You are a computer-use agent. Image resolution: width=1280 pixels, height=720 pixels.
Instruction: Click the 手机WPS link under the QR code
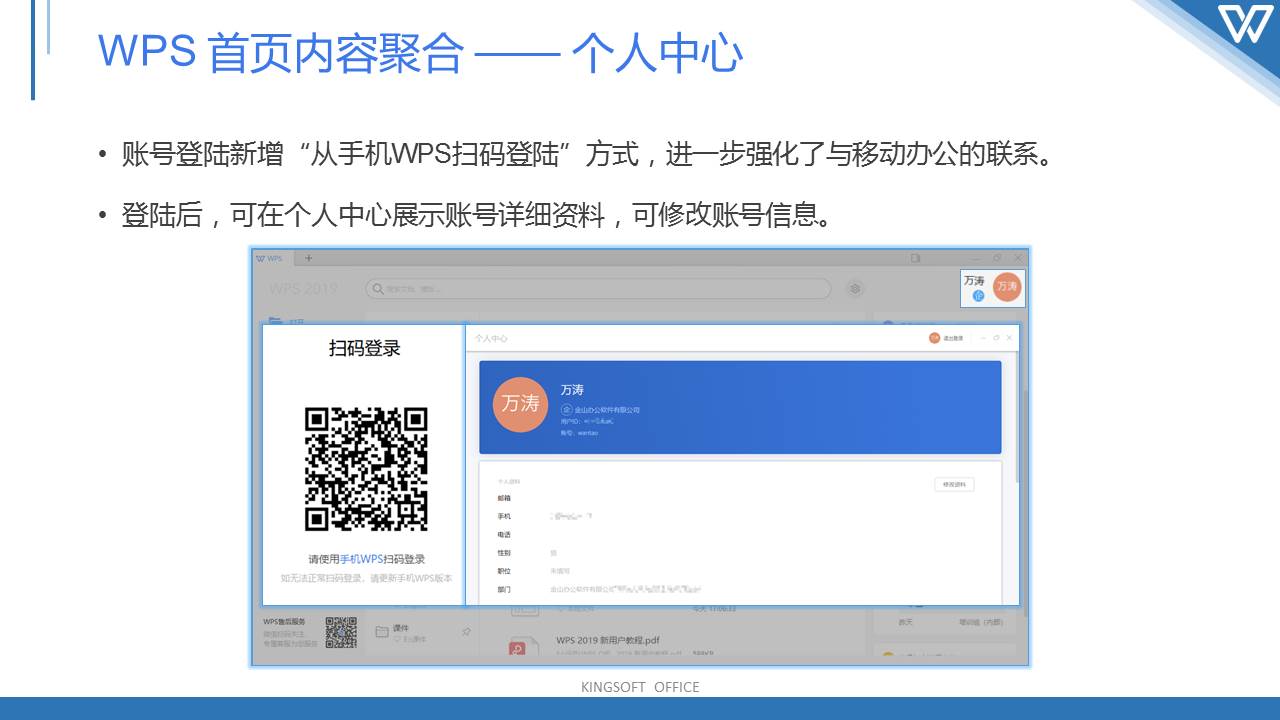click(x=361, y=559)
